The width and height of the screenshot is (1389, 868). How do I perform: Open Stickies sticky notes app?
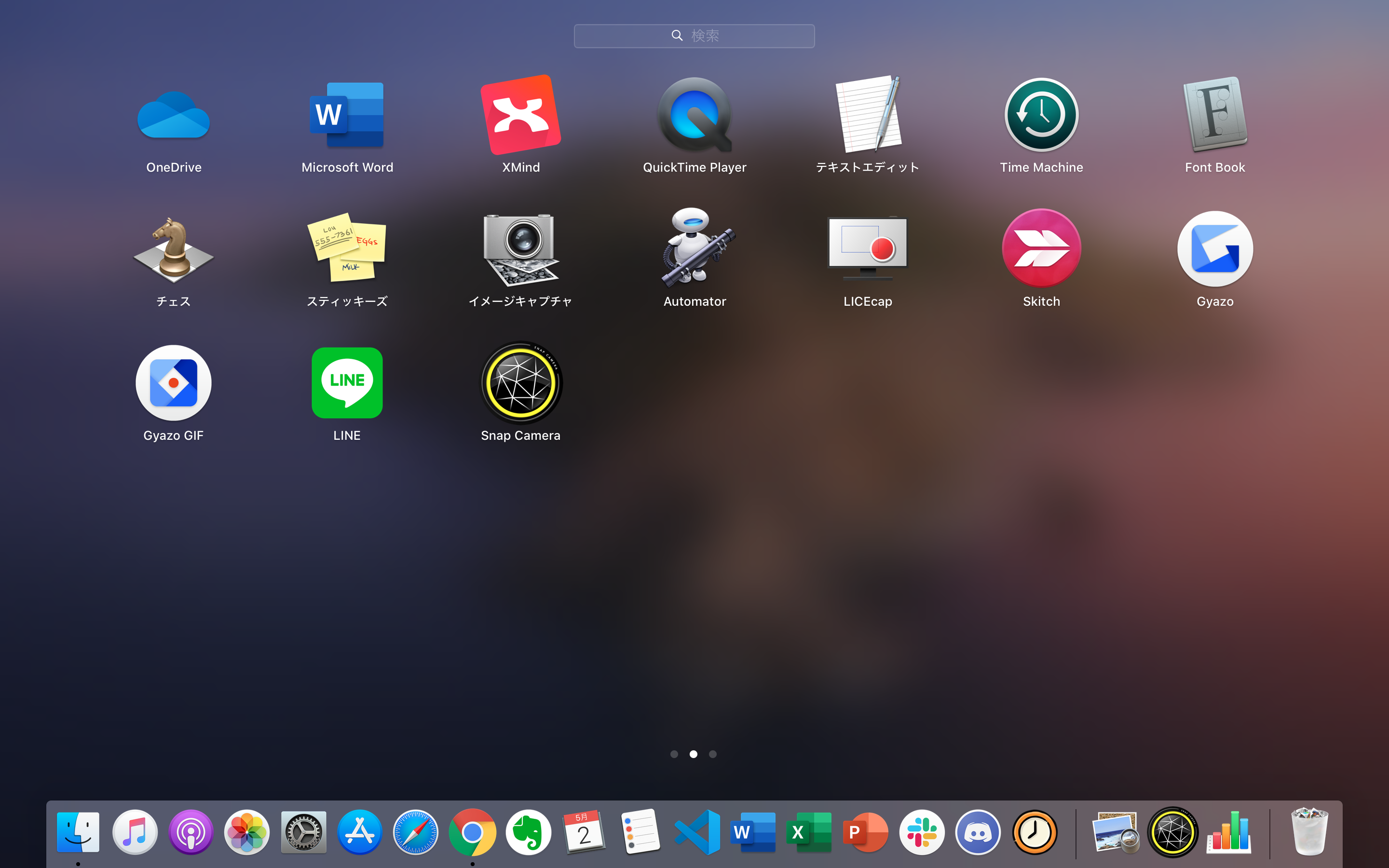click(347, 248)
